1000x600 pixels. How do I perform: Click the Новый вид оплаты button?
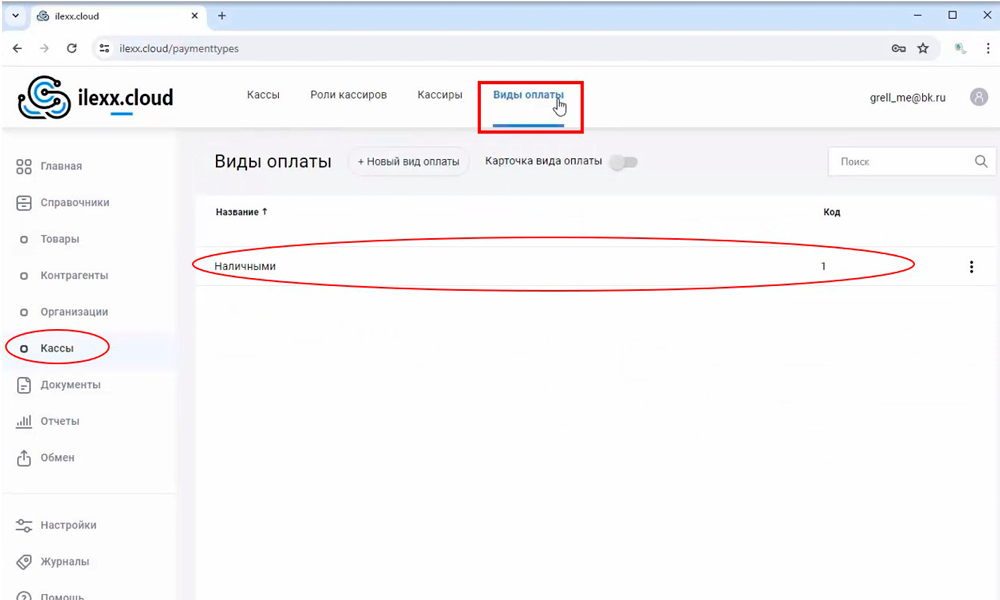[408, 162]
